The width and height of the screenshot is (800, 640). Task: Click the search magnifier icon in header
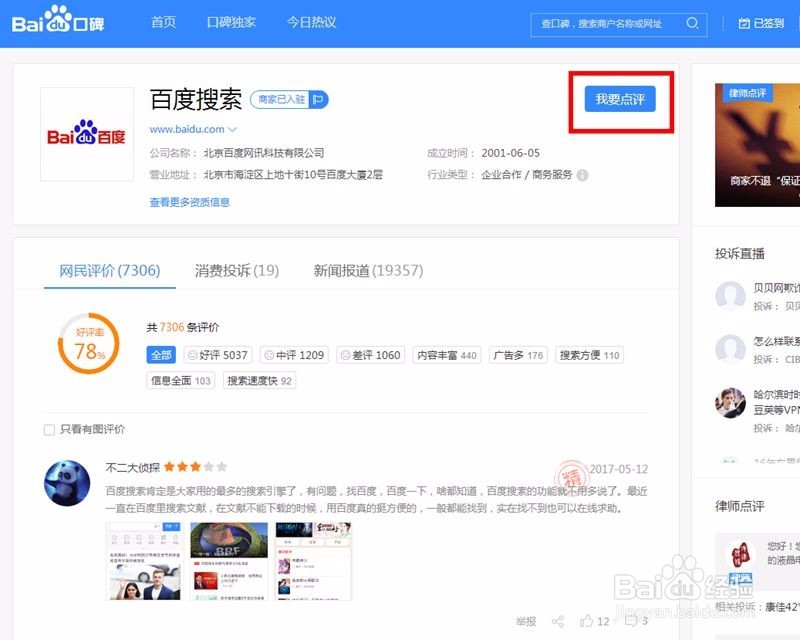click(692, 23)
